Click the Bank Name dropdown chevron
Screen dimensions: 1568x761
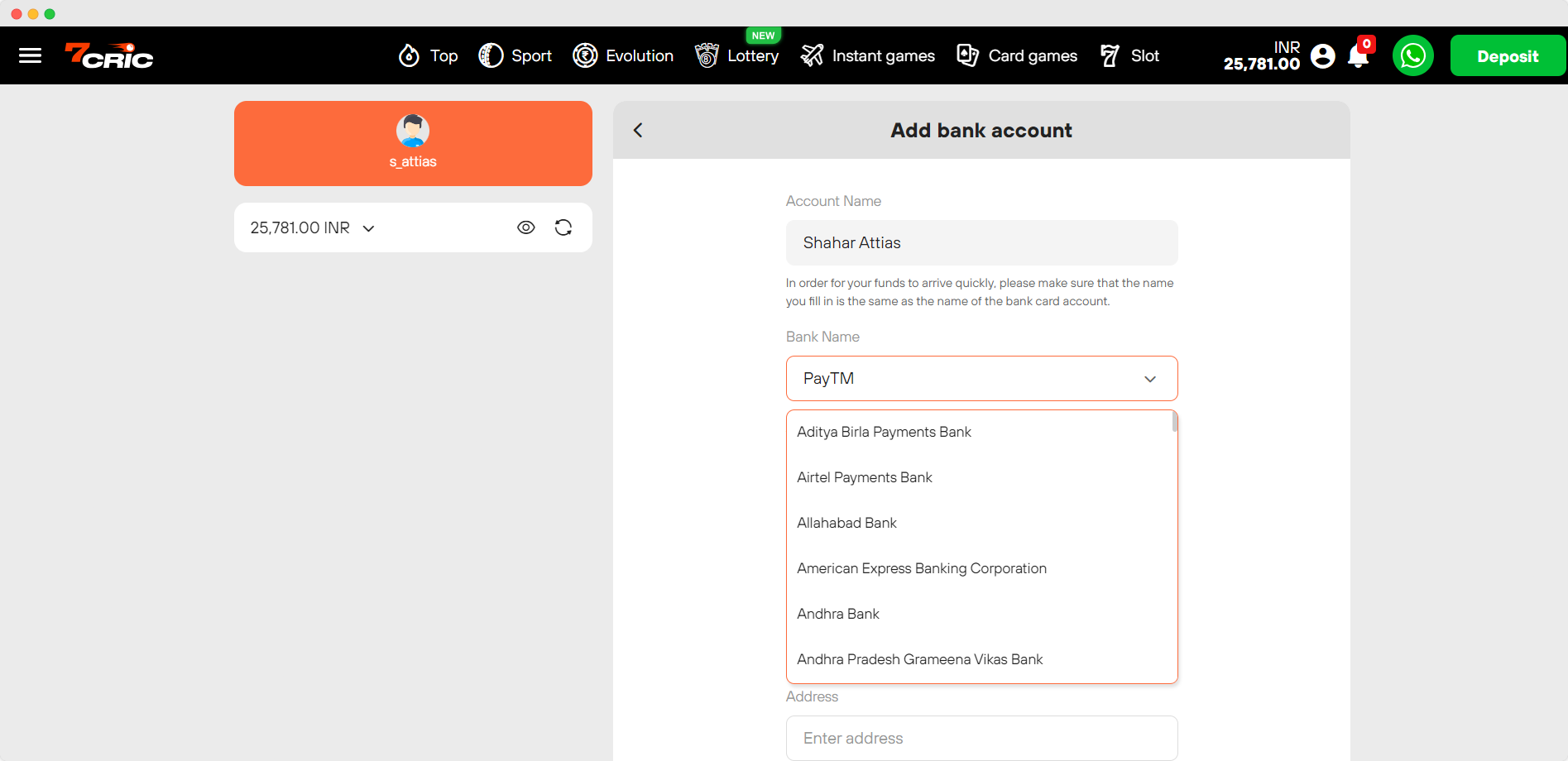(x=1150, y=379)
